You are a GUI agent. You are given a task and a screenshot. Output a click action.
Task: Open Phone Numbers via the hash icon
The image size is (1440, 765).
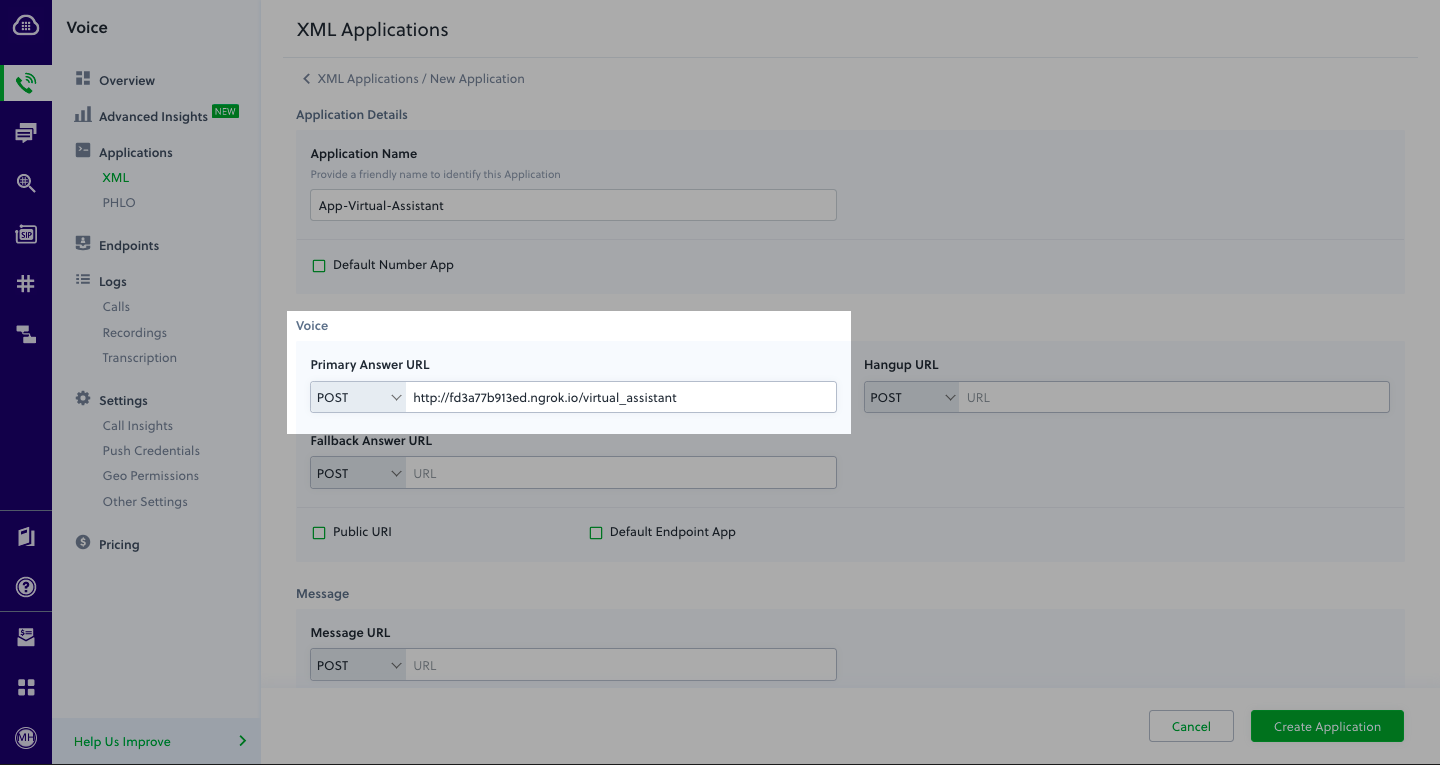click(26, 283)
